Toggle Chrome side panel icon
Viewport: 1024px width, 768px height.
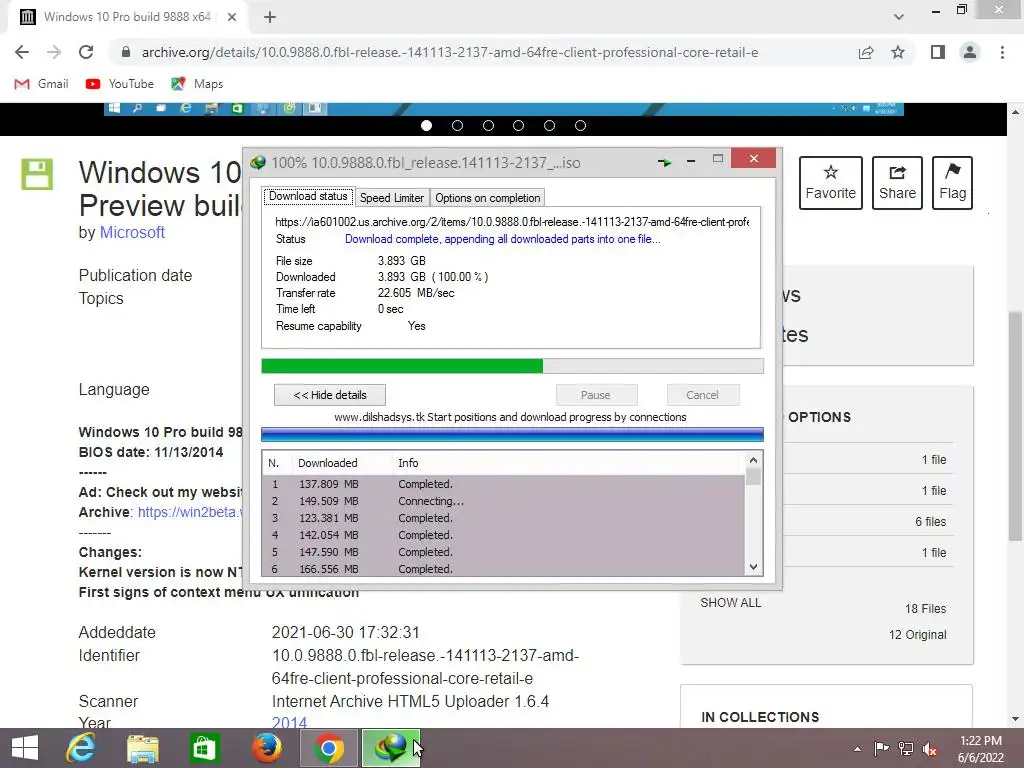pyautogui.click(x=938, y=52)
